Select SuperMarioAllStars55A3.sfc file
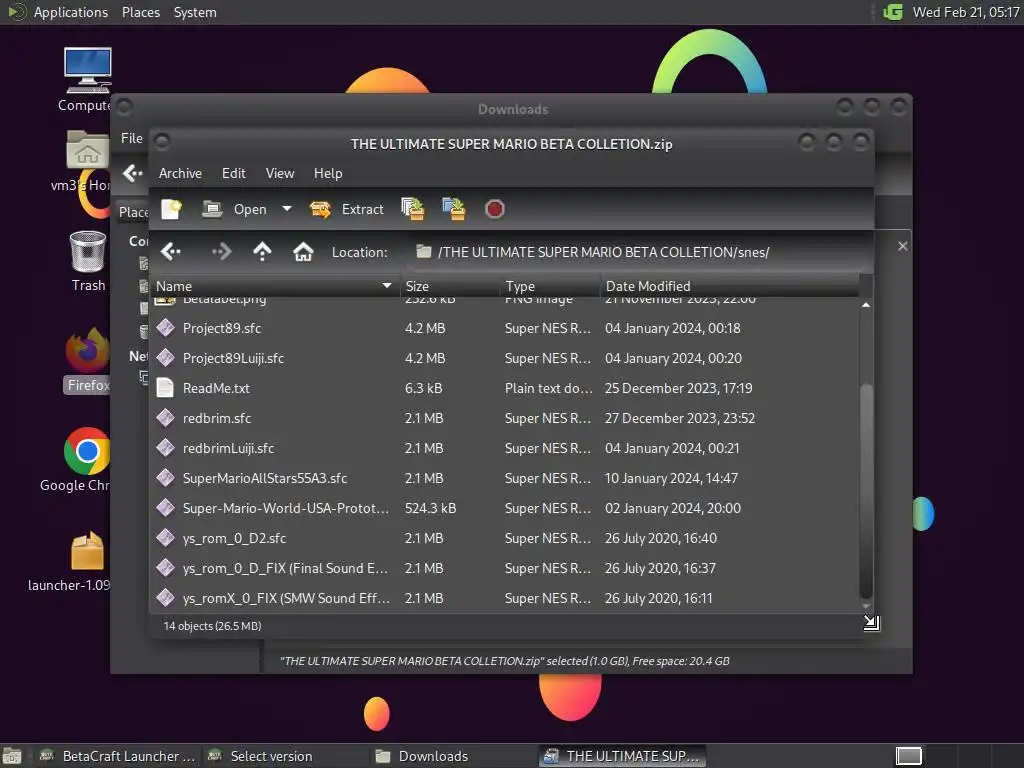 click(x=505, y=478)
